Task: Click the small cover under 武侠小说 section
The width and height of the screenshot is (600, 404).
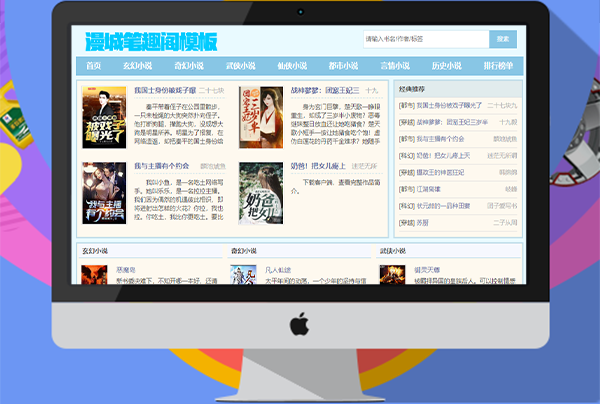Action: pyautogui.click(x=393, y=274)
